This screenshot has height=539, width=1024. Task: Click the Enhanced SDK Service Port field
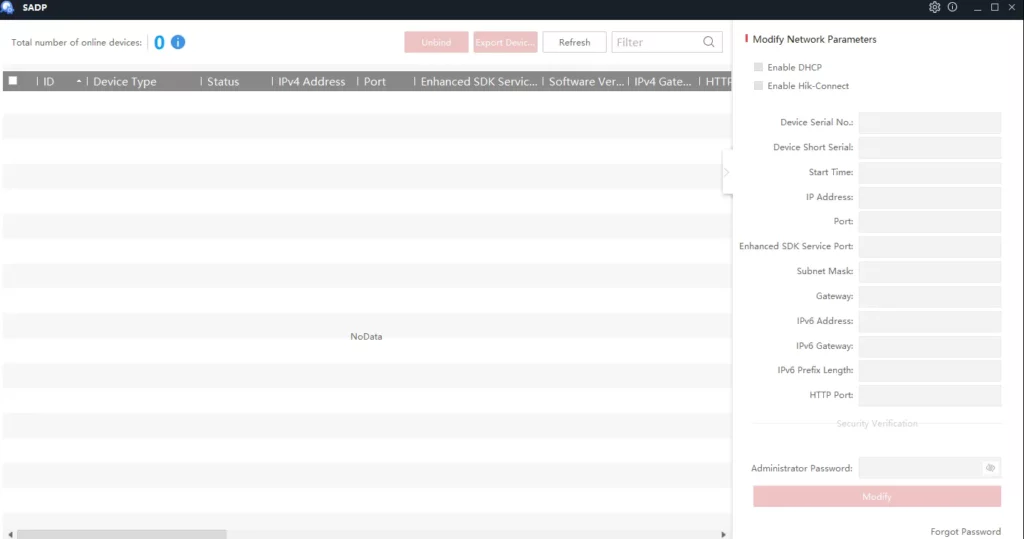(x=930, y=246)
